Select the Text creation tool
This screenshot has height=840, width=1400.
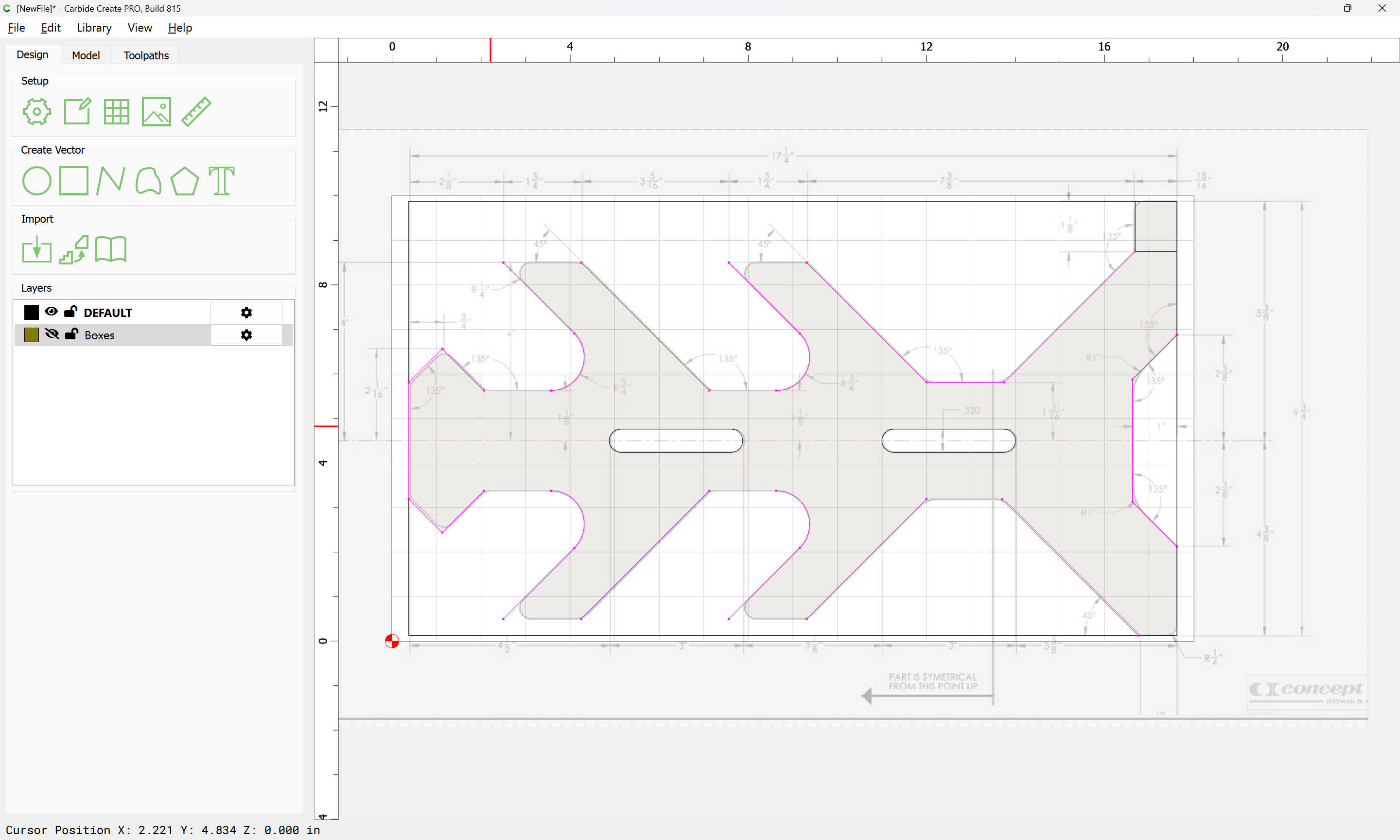coord(221,180)
